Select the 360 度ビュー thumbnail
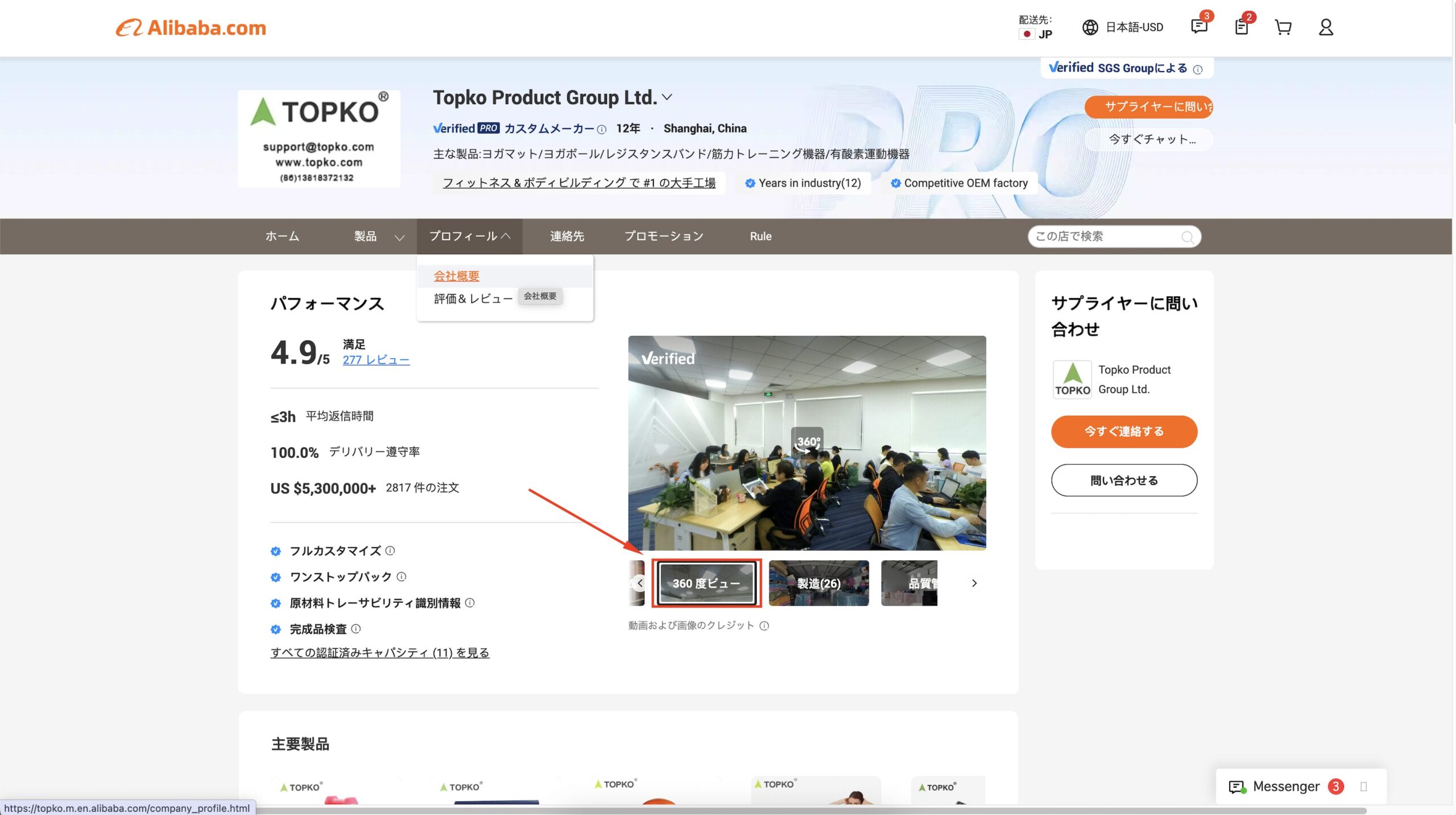This screenshot has height=815, width=1456. (x=706, y=583)
